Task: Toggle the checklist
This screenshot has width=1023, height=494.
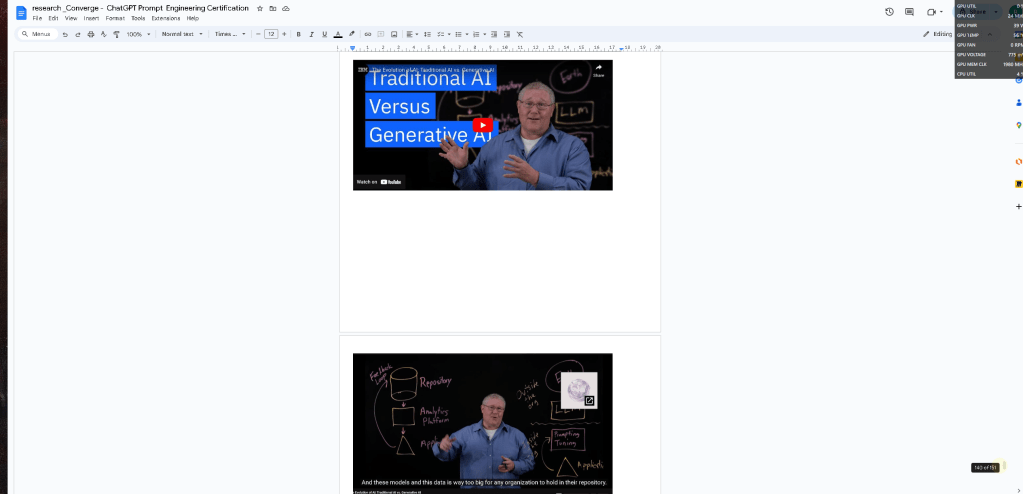Action: pyautogui.click(x=440, y=34)
